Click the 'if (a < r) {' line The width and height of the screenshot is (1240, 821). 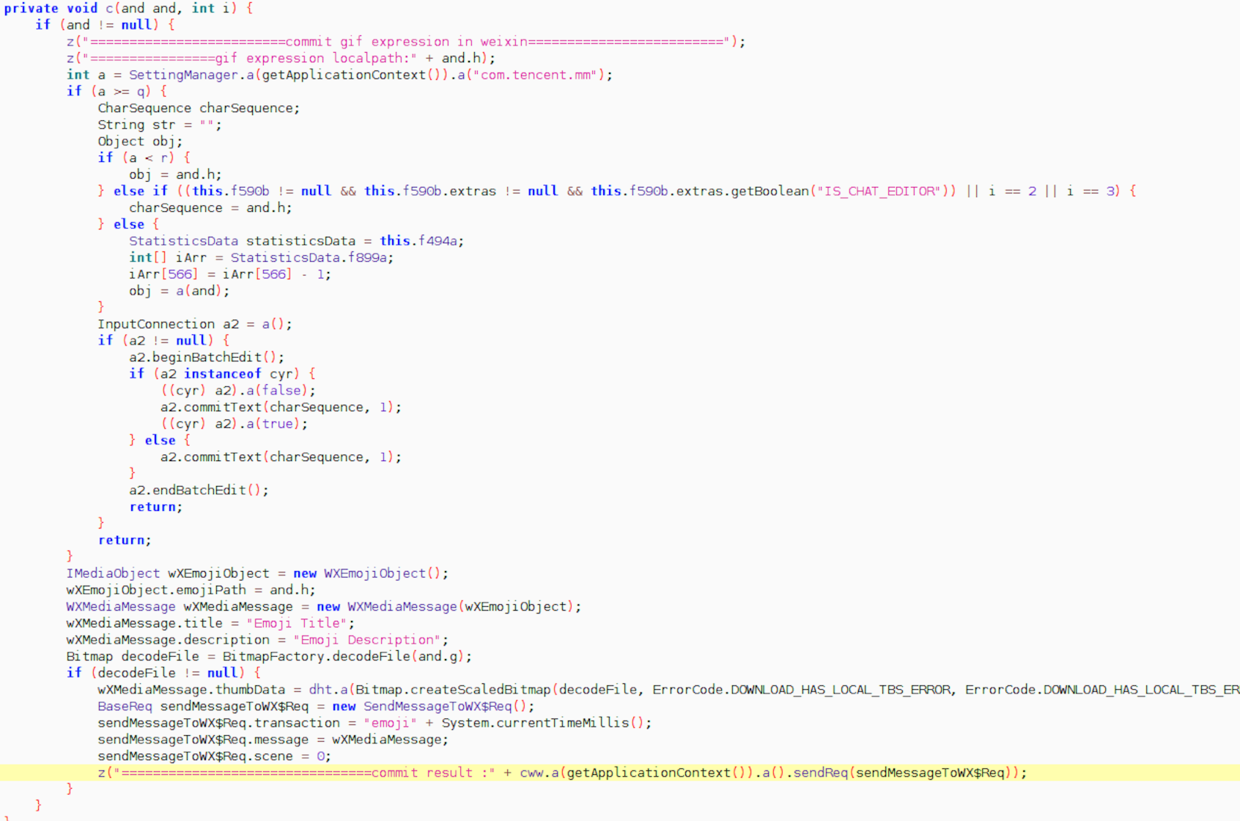[144, 158]
